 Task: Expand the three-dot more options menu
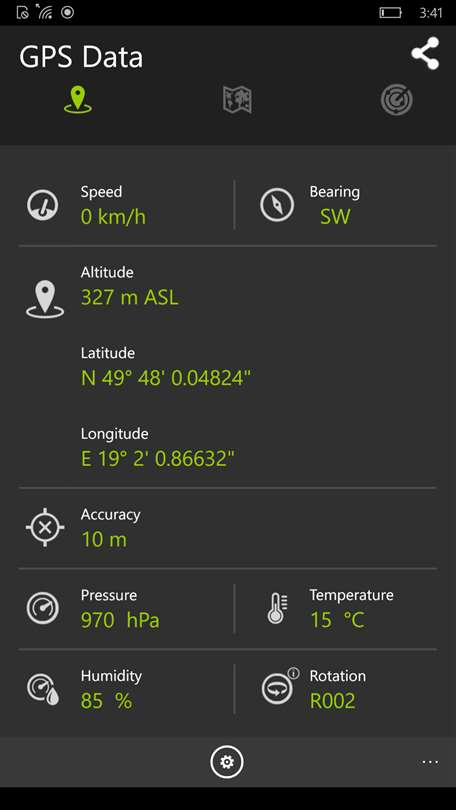tap(430, 762)
